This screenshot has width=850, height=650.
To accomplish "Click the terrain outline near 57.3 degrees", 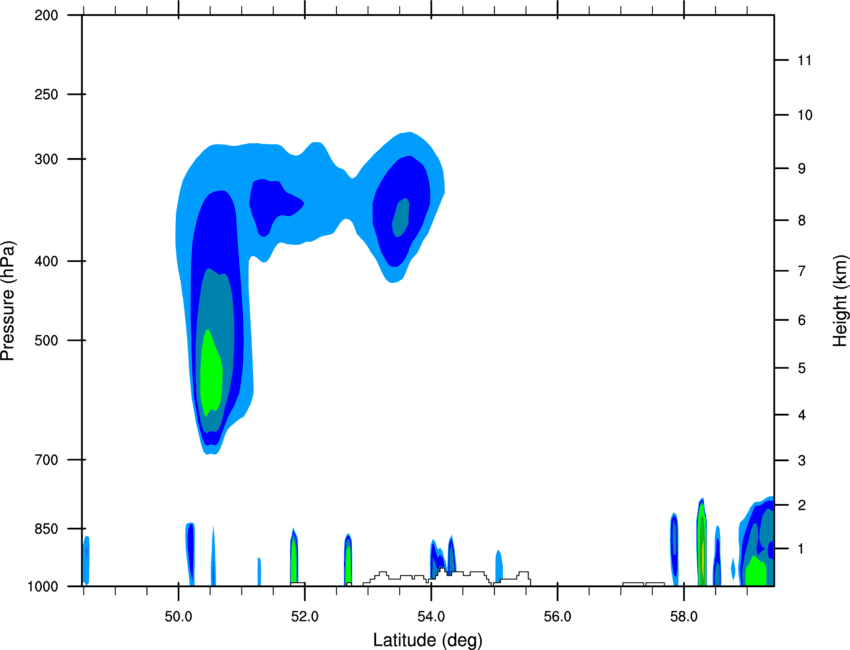I will (643, 584).
